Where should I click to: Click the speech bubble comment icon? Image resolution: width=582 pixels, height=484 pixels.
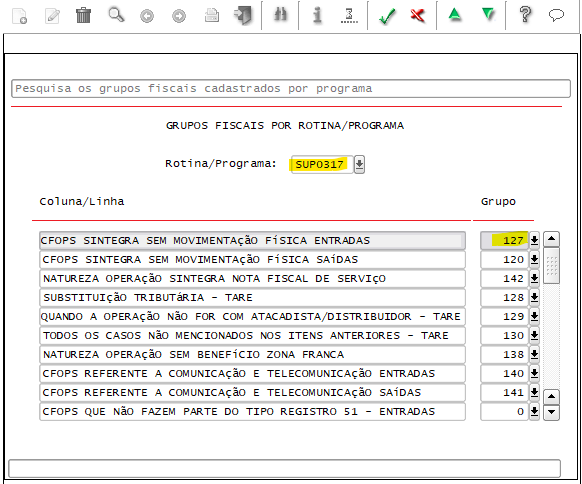[556, 15]
